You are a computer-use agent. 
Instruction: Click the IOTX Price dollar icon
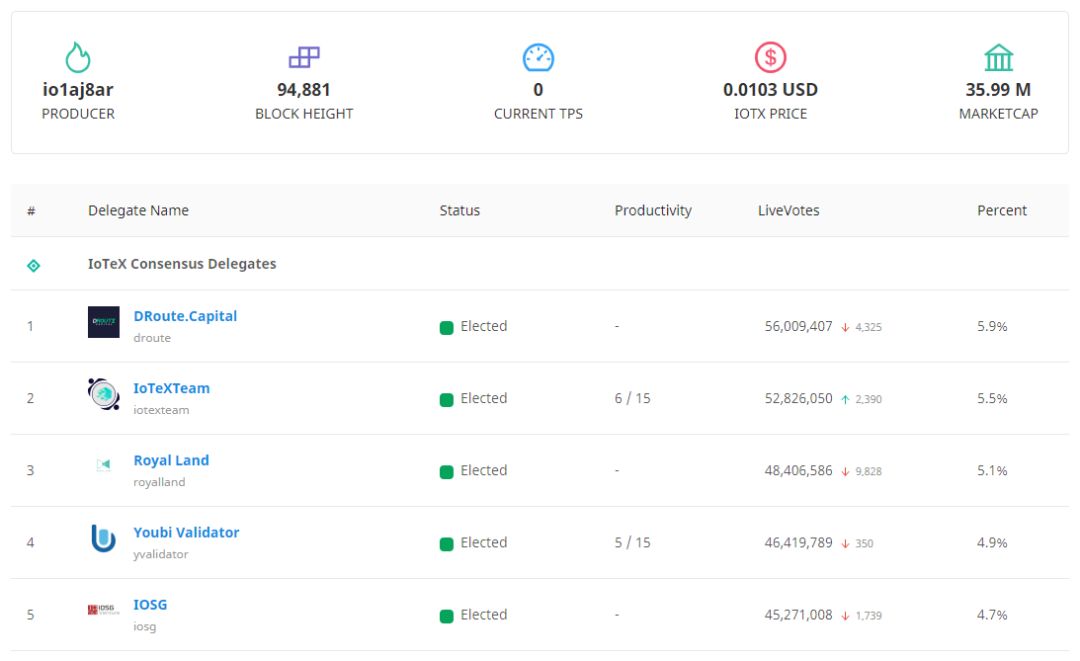tap(770, 57)
